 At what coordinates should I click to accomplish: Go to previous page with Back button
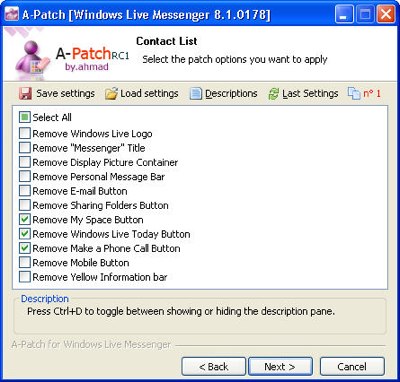coord(214,367)
